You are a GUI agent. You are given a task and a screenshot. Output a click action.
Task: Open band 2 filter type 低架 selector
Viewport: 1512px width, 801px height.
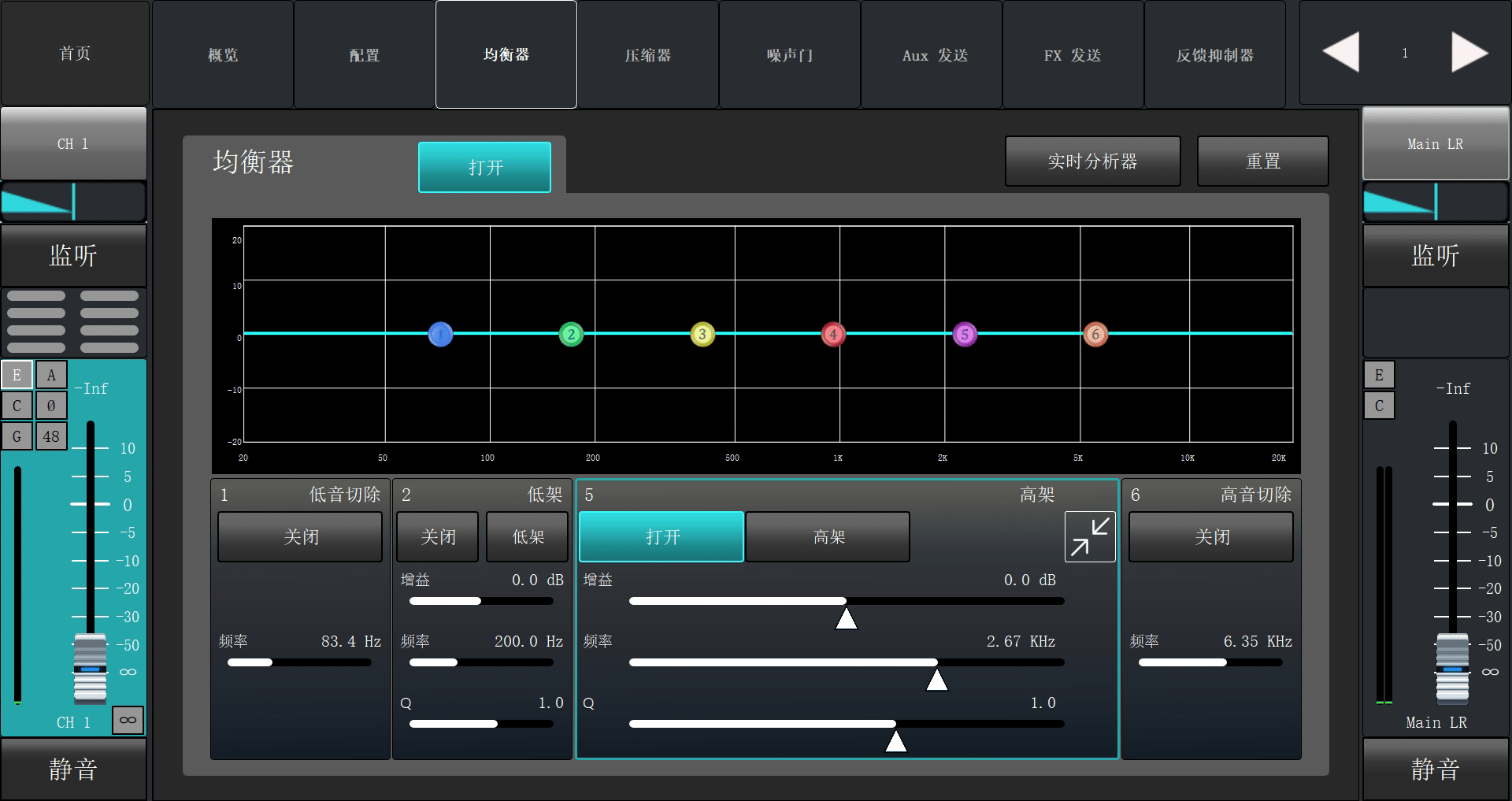(x=528, y=537)
